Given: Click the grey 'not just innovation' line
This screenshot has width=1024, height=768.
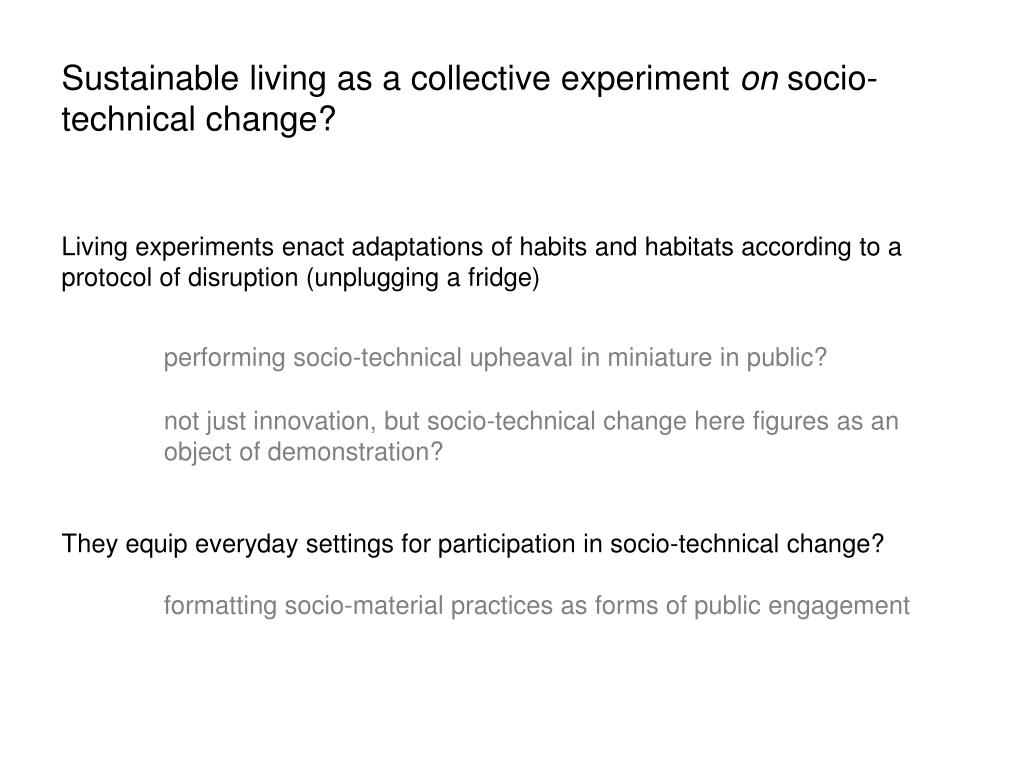Looking at the screenshot, I should [x=531, y=421].
